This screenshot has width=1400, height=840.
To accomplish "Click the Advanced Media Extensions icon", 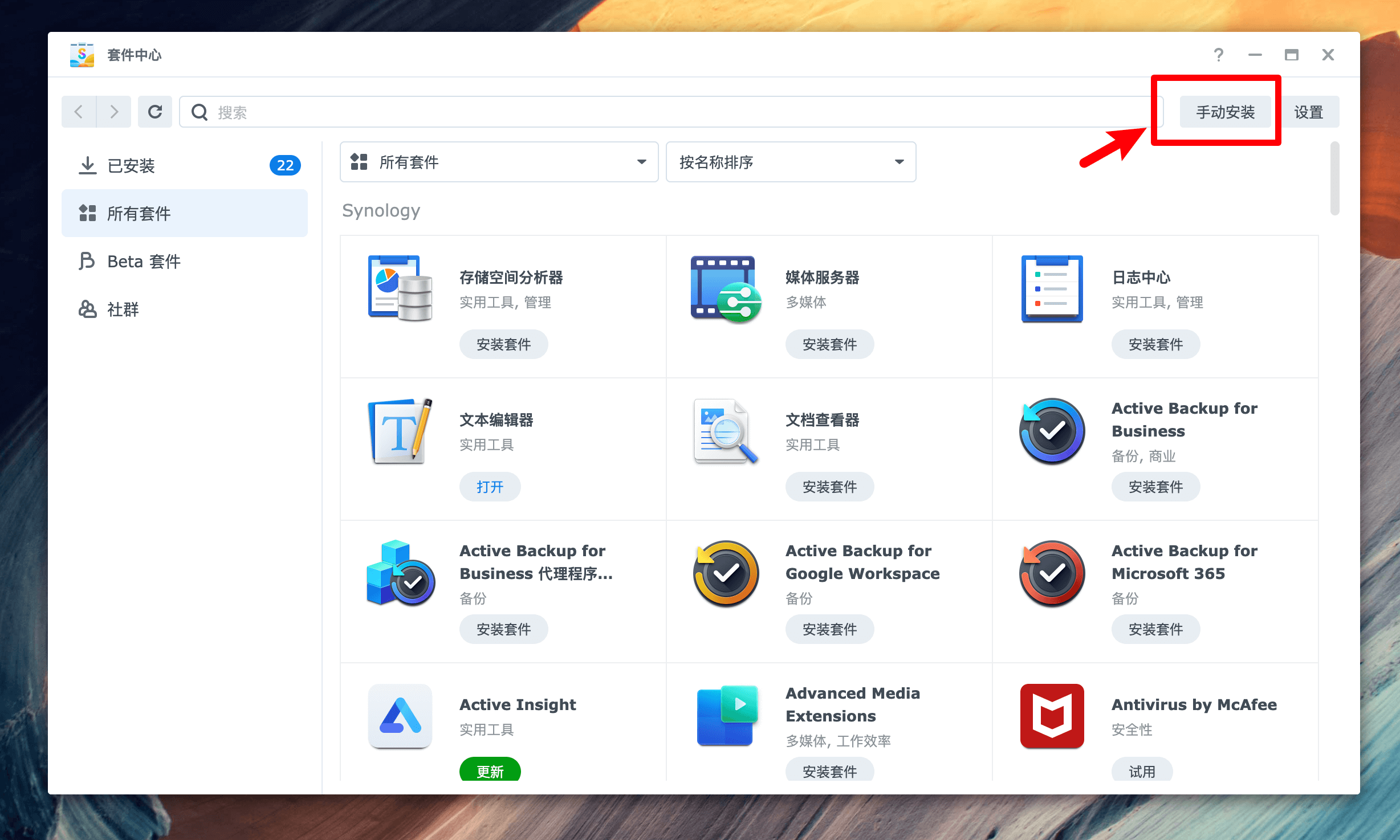I will point(726,716).
